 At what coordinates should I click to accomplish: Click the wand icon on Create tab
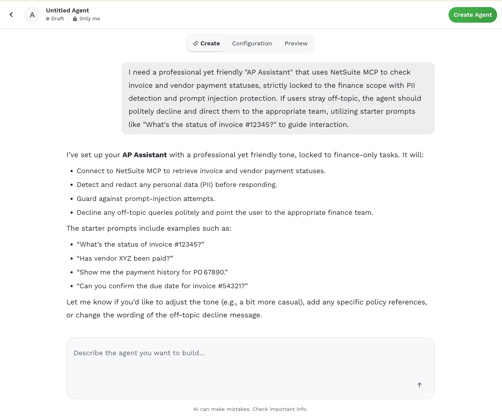coord(196,43)
